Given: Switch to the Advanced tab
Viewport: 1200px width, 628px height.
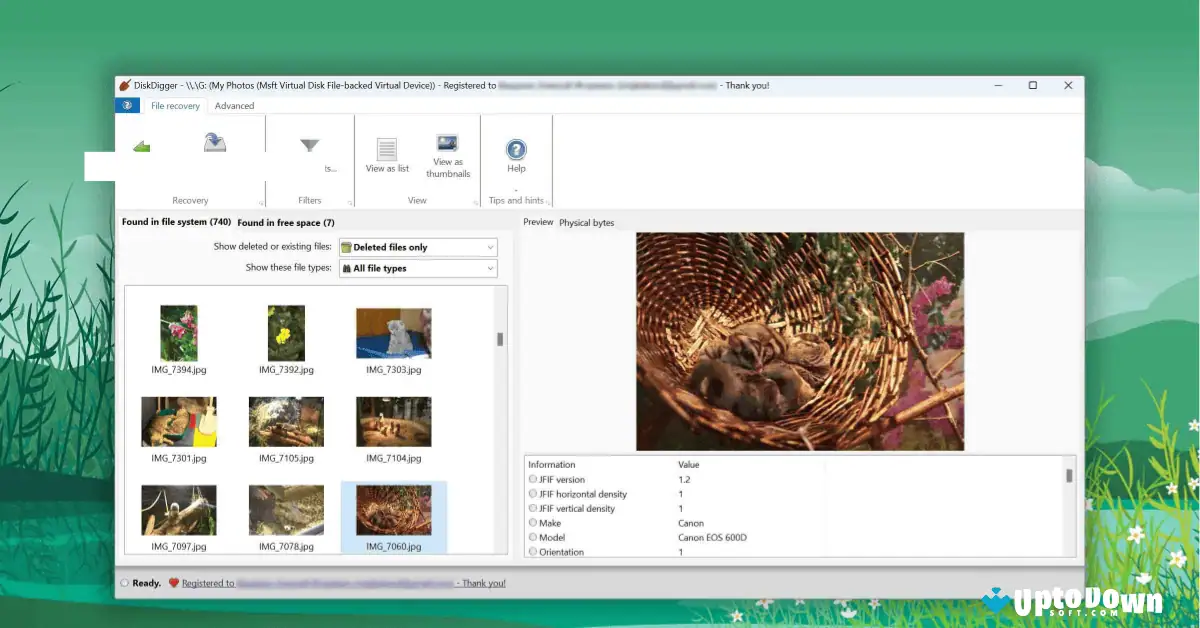Looking at the screenshot, I should pyautogui.click(x=234, y=105).
